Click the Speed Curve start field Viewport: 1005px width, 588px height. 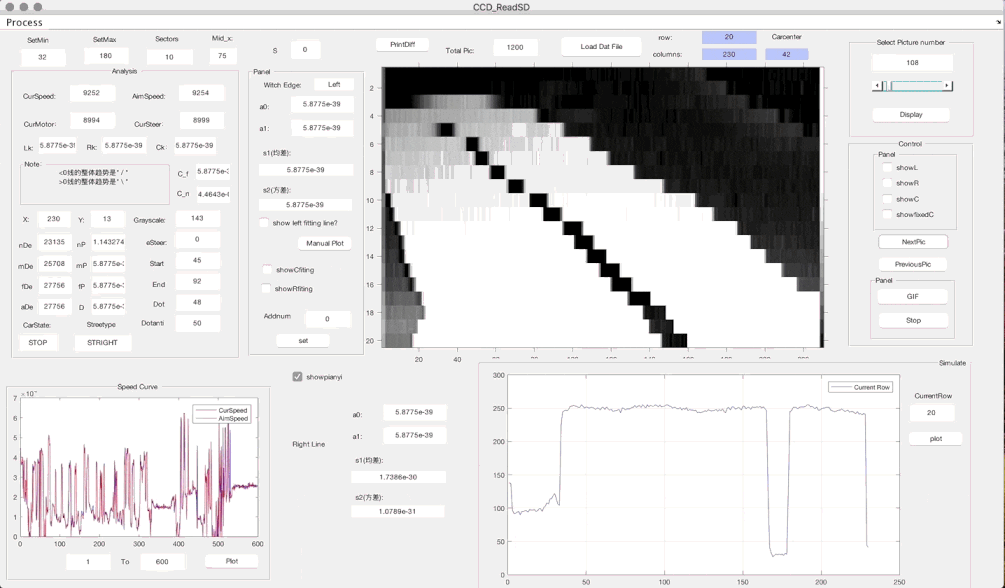point(88,562)
